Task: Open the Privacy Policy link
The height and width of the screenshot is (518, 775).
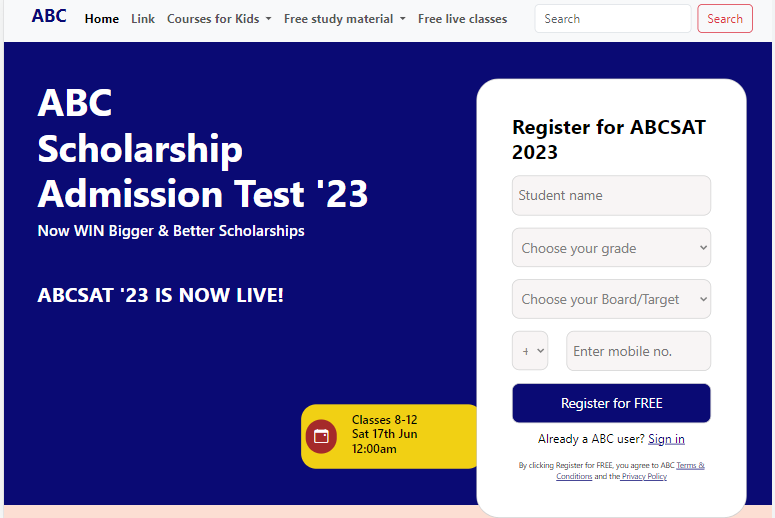Action: 644,477
